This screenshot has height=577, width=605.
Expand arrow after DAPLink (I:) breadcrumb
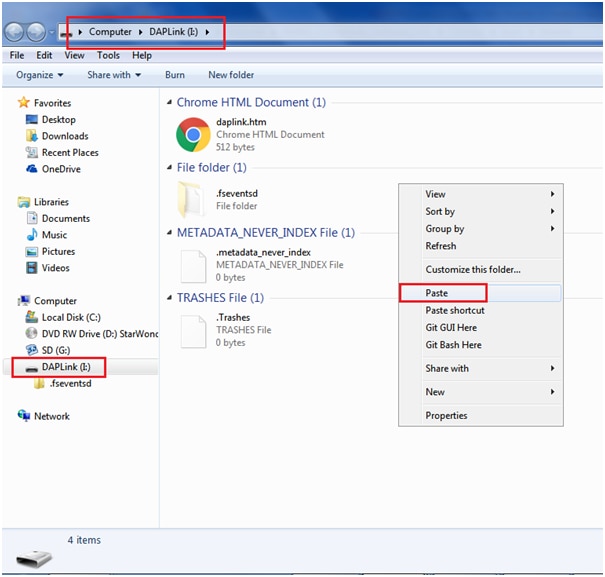tap(207, 32)
